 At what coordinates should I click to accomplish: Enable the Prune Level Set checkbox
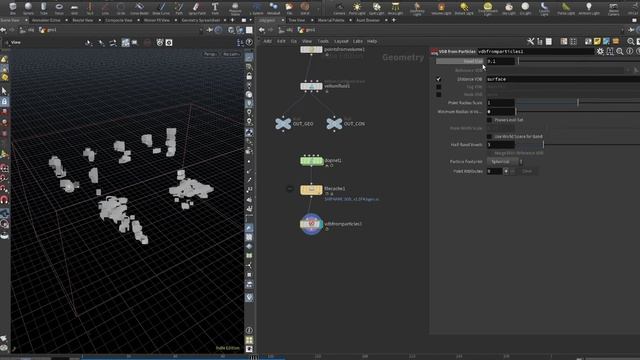pyautogui.click(x=489, y=120)
